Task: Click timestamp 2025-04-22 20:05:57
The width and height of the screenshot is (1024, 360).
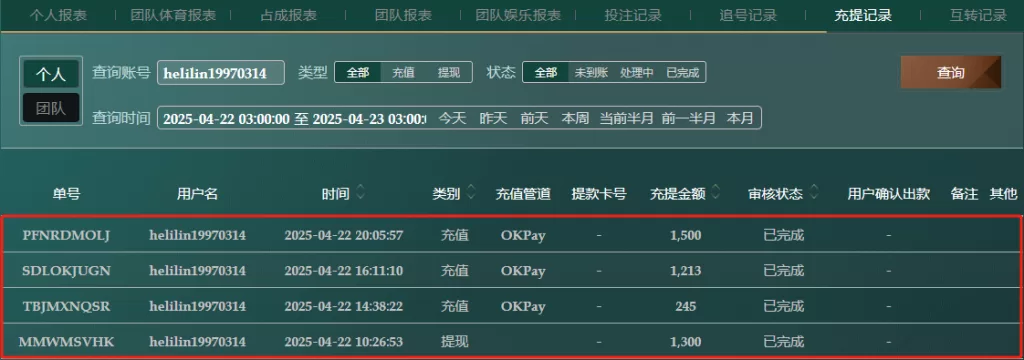Action: coord(344,235)
